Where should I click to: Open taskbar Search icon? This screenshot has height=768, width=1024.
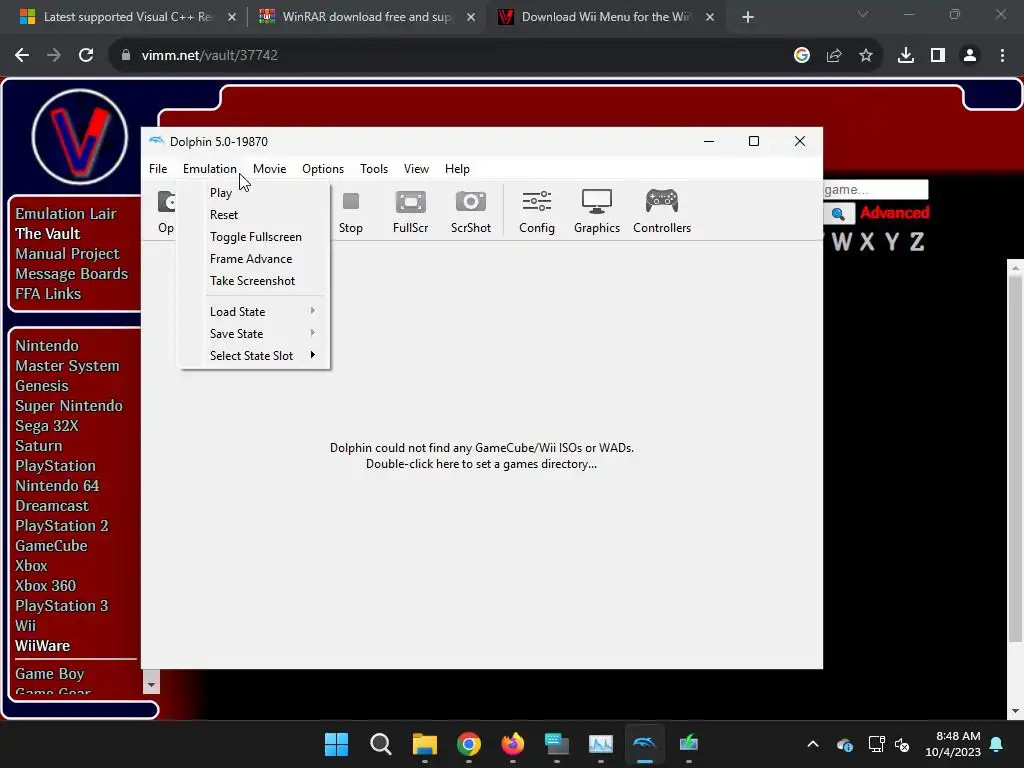380,744
